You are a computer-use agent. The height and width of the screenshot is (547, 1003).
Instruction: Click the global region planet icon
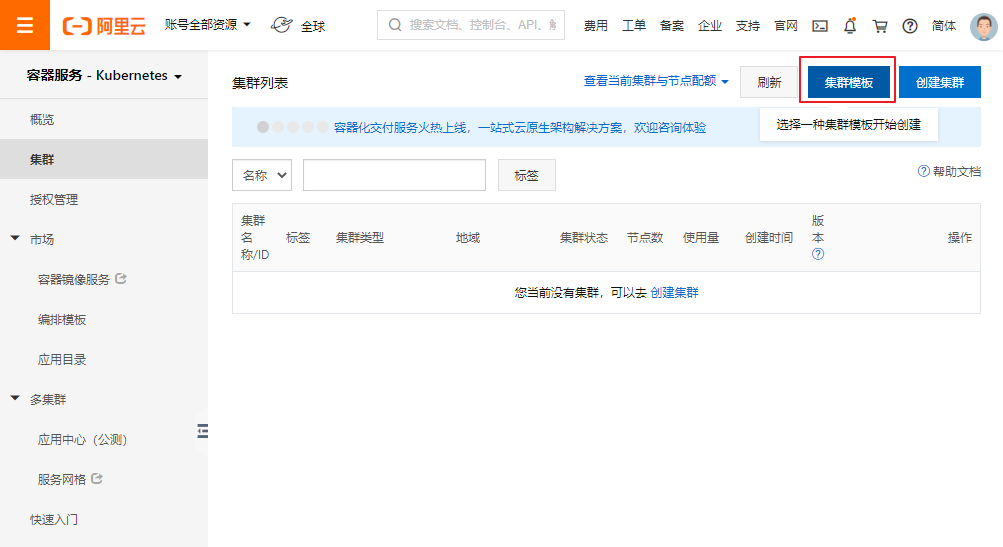coord(281,25)
